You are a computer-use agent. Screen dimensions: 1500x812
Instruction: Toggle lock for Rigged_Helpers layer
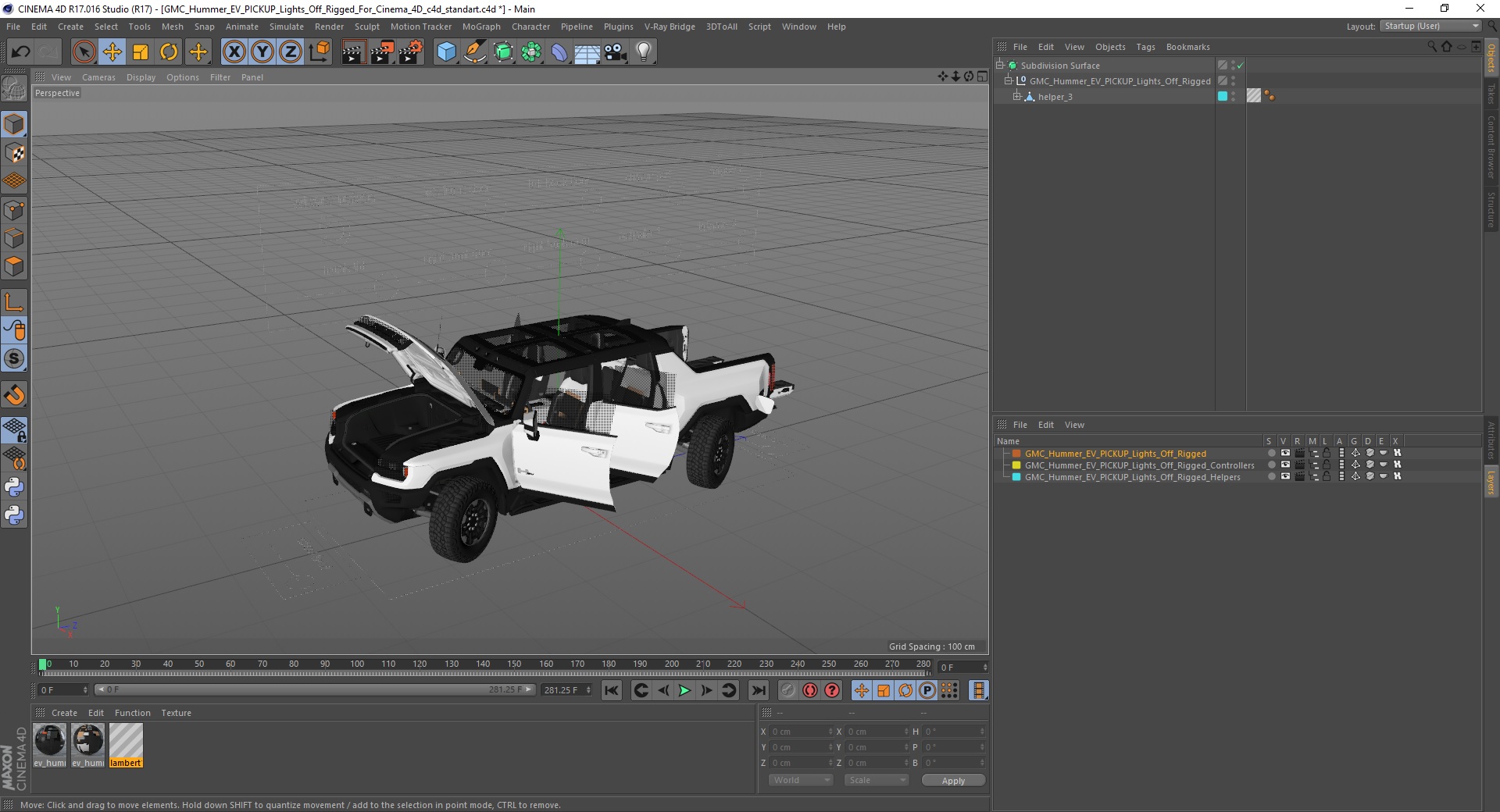[1327, 477]
